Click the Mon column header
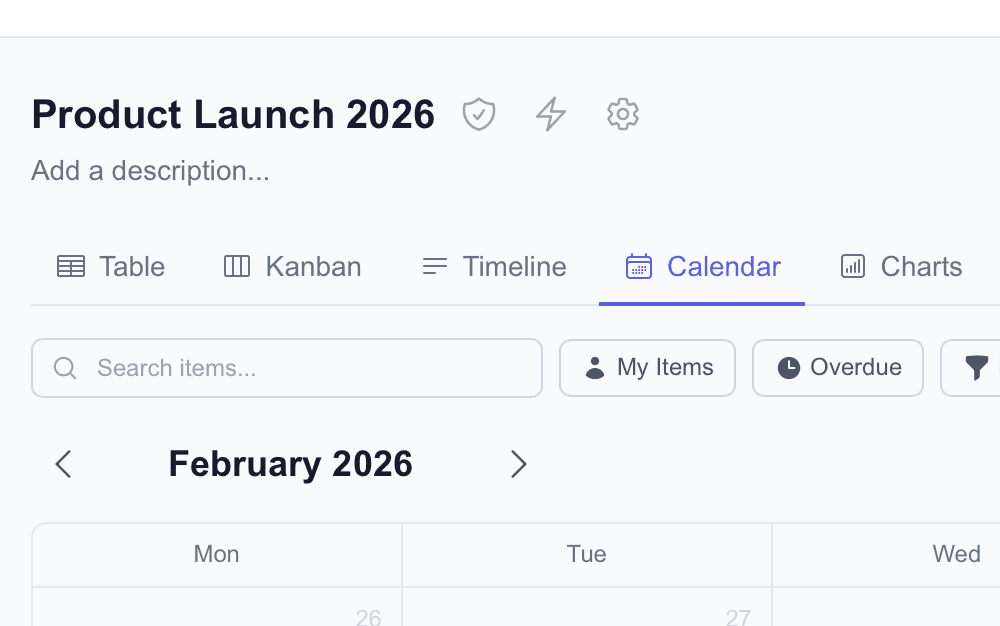Image resolution: width=1000 pixels, height=626 pixels. (217, 554)
